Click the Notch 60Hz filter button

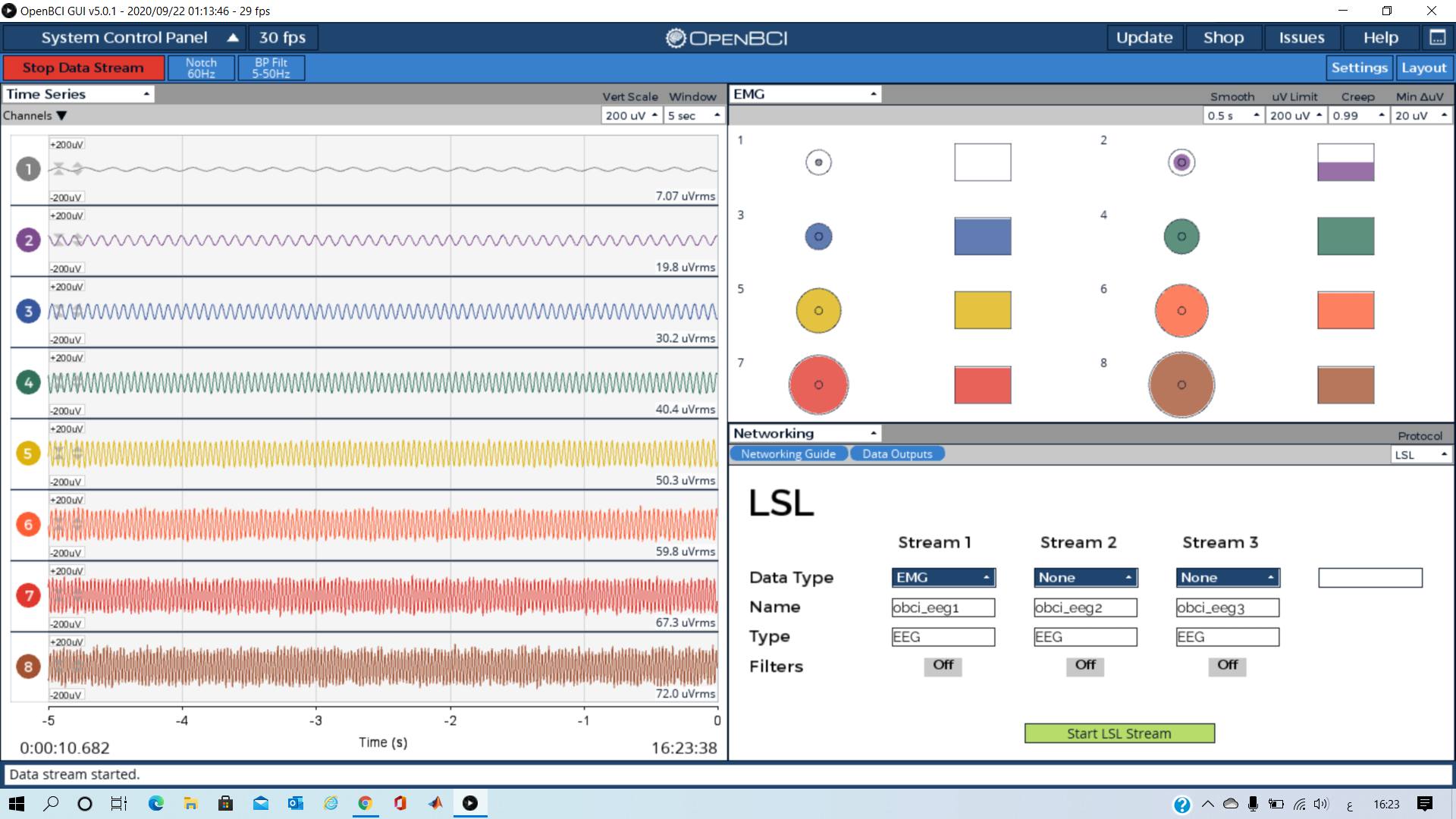point(201,67)
